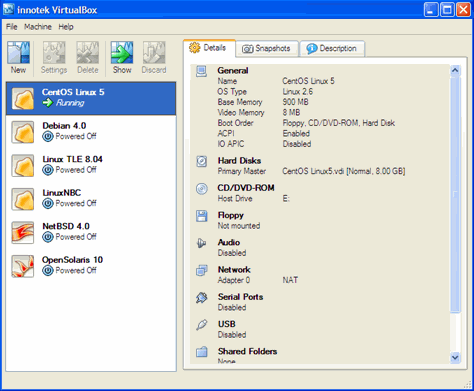Screen dimensions: 474x391
Task: Click the CentOS Linux 5 VM icon
Action: pyautogui.click(x=23, y=99)
